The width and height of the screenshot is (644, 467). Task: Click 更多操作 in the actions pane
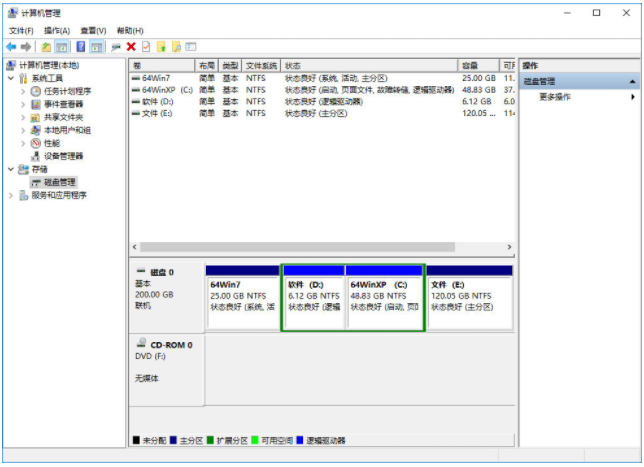pos(555,97)
